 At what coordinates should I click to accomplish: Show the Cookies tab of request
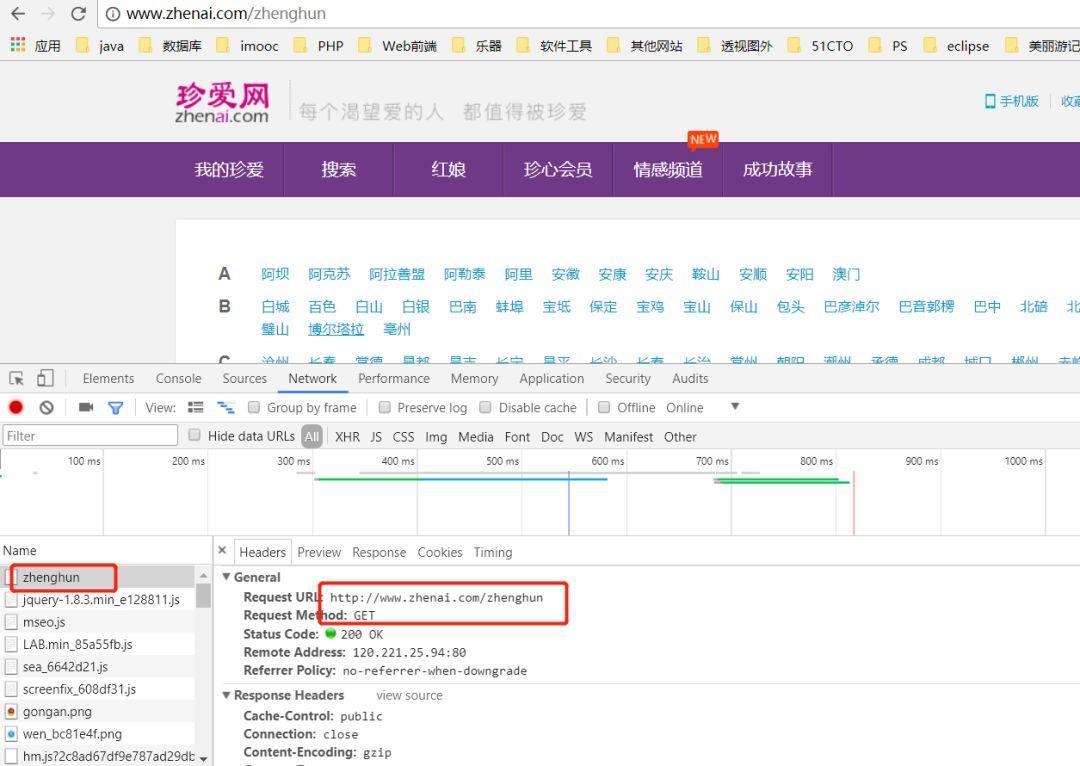point(439,552)
